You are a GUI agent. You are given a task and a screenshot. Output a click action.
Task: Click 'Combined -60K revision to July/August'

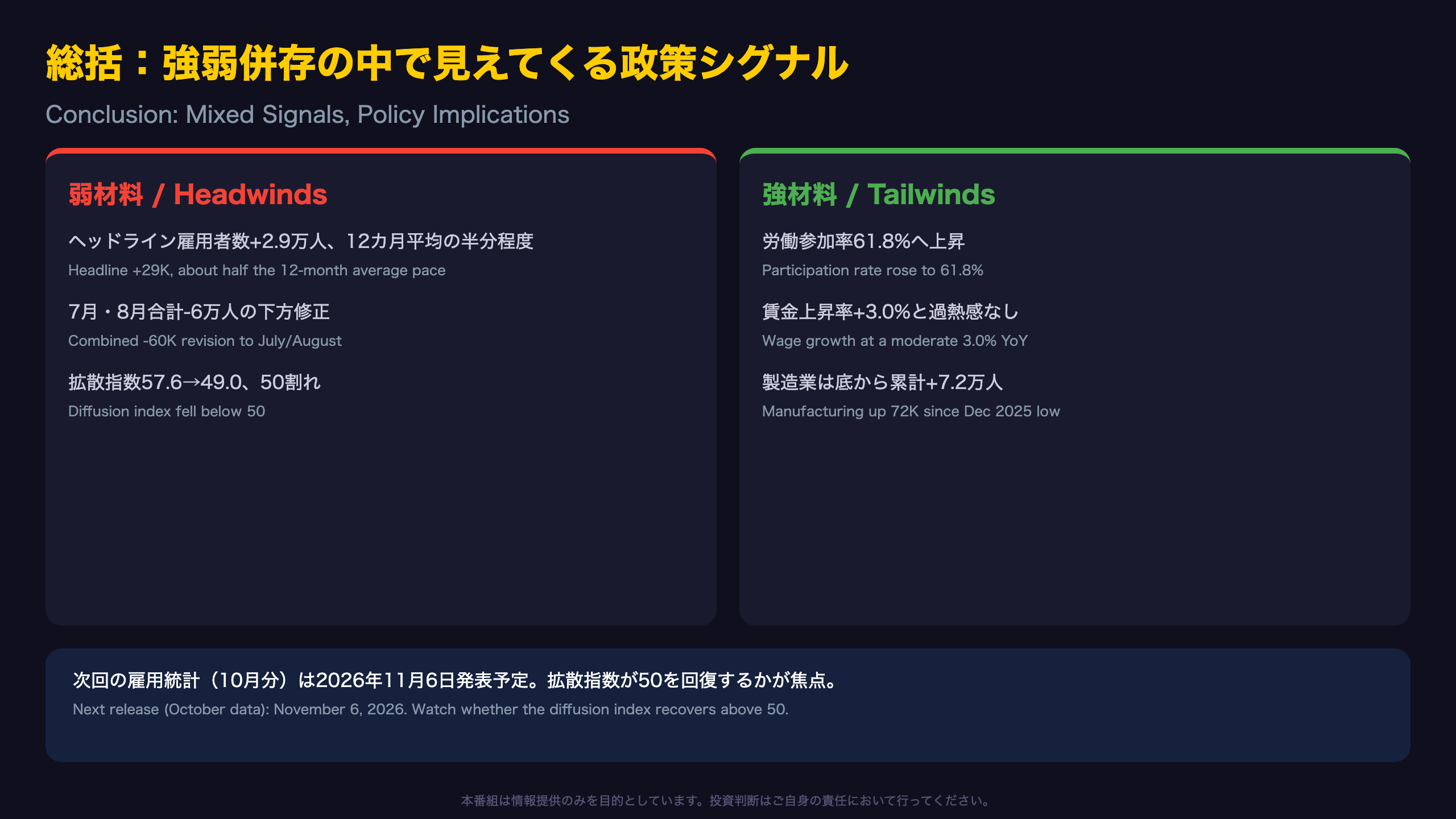click(205, 341)
